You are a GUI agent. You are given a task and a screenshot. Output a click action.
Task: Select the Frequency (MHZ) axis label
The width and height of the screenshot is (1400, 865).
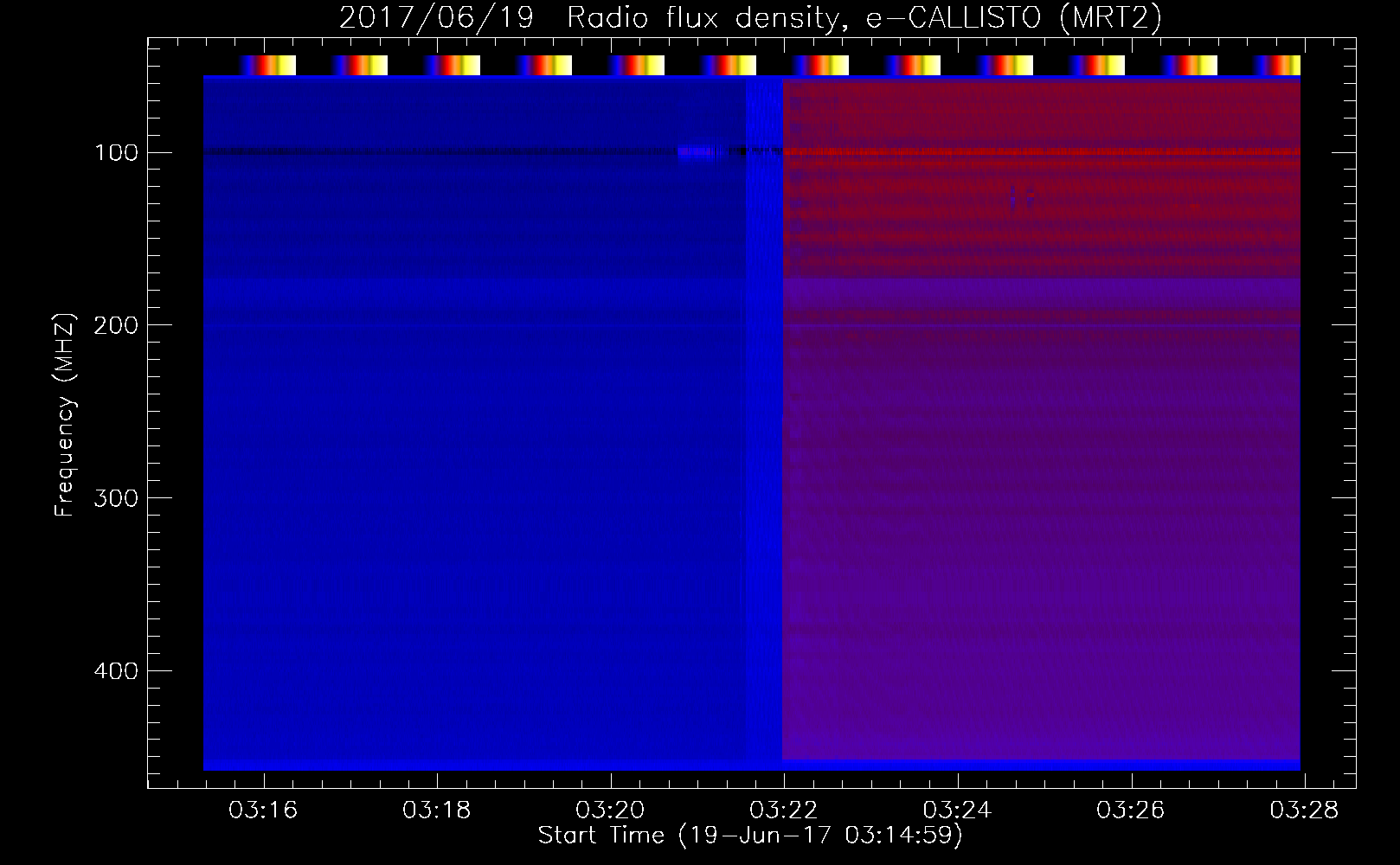click(65, 414)
